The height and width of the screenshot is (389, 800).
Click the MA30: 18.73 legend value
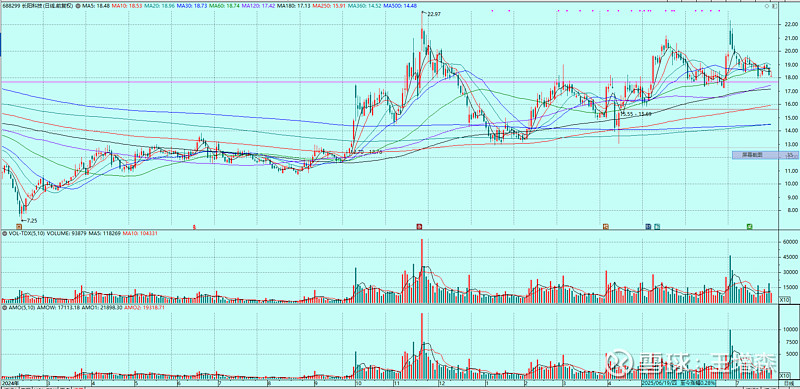192,6
